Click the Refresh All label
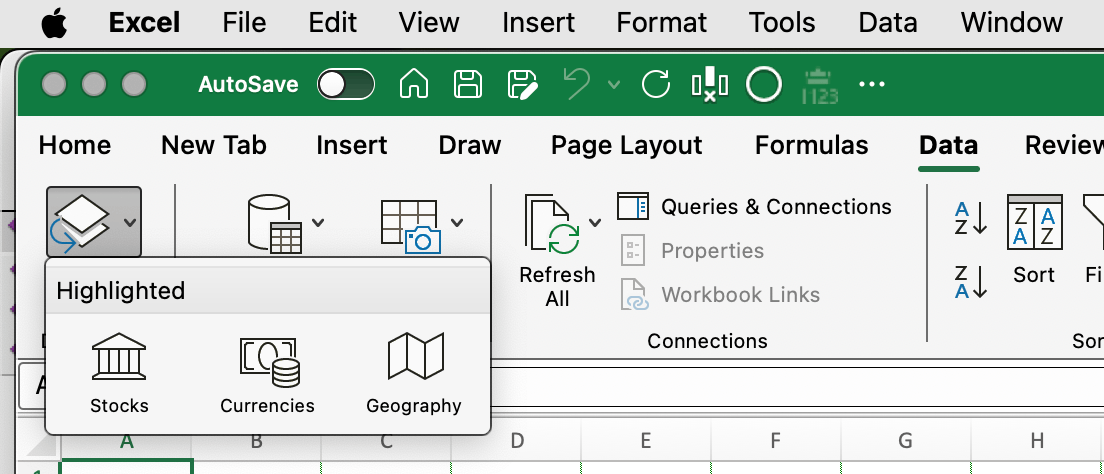Screen dimensions: 1104x474 [557, 286]
